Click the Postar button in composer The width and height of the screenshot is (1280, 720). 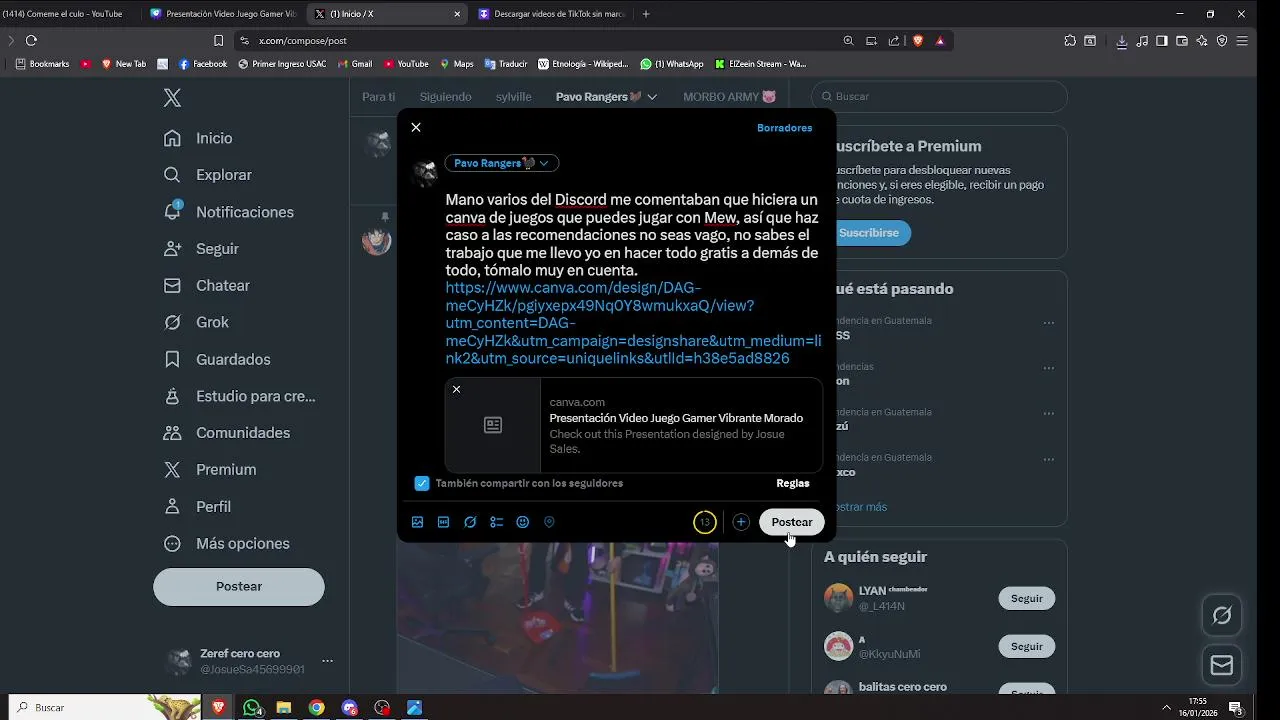pos(792,522)
